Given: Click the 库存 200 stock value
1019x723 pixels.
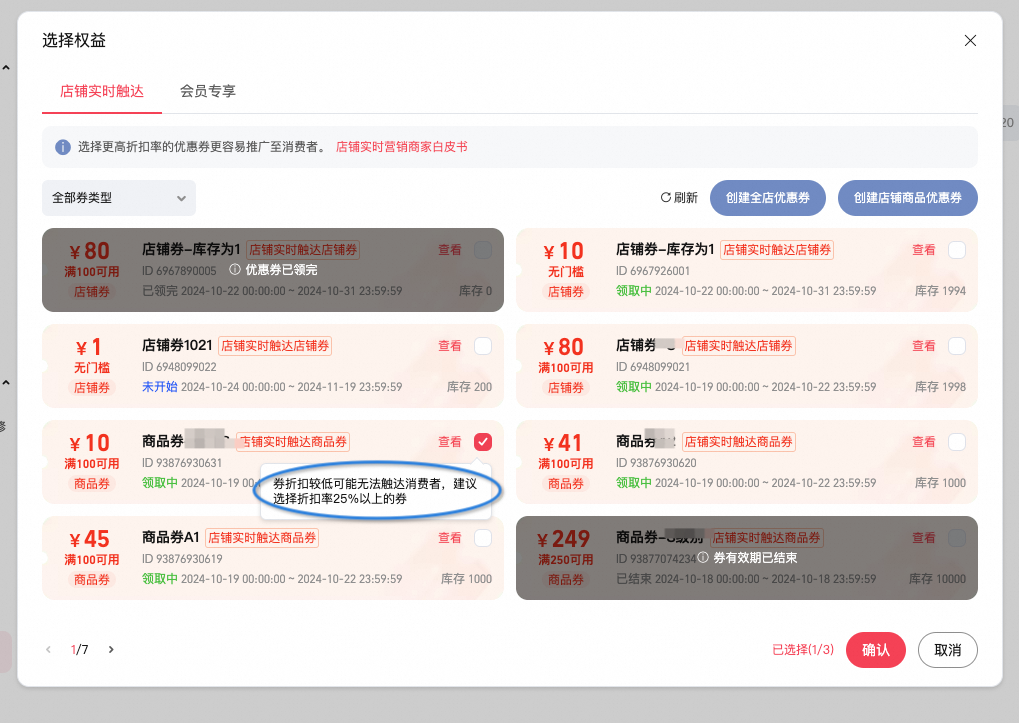Looking at the screenshot, I should click(x=469, y=387).
